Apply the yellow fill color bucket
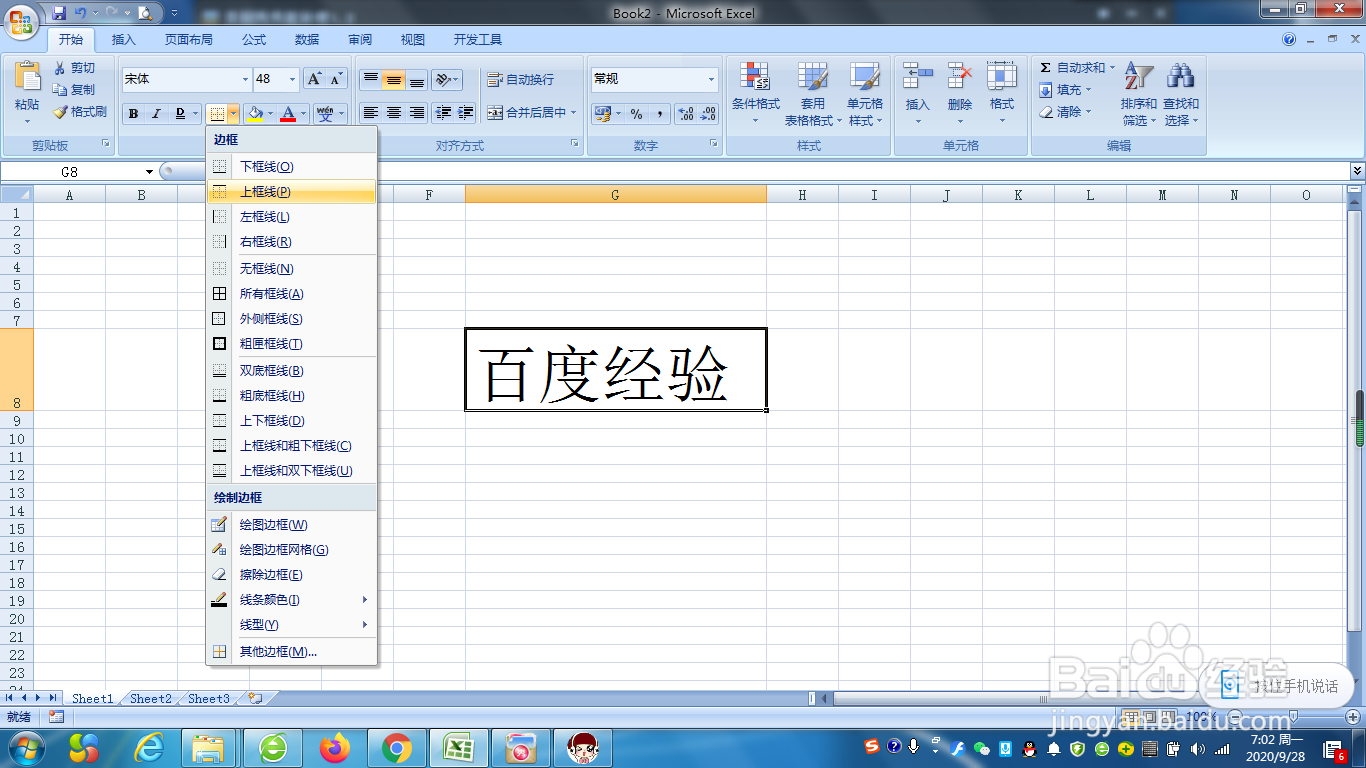 coord(255,114)
